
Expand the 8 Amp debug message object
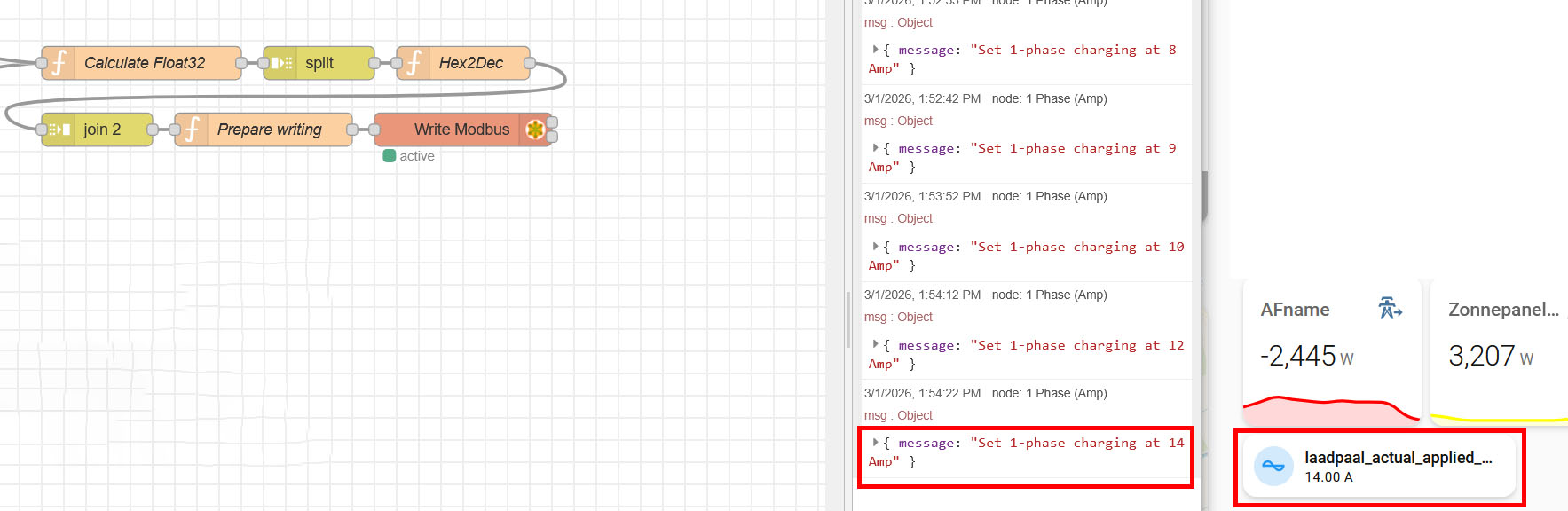(875, 50)
